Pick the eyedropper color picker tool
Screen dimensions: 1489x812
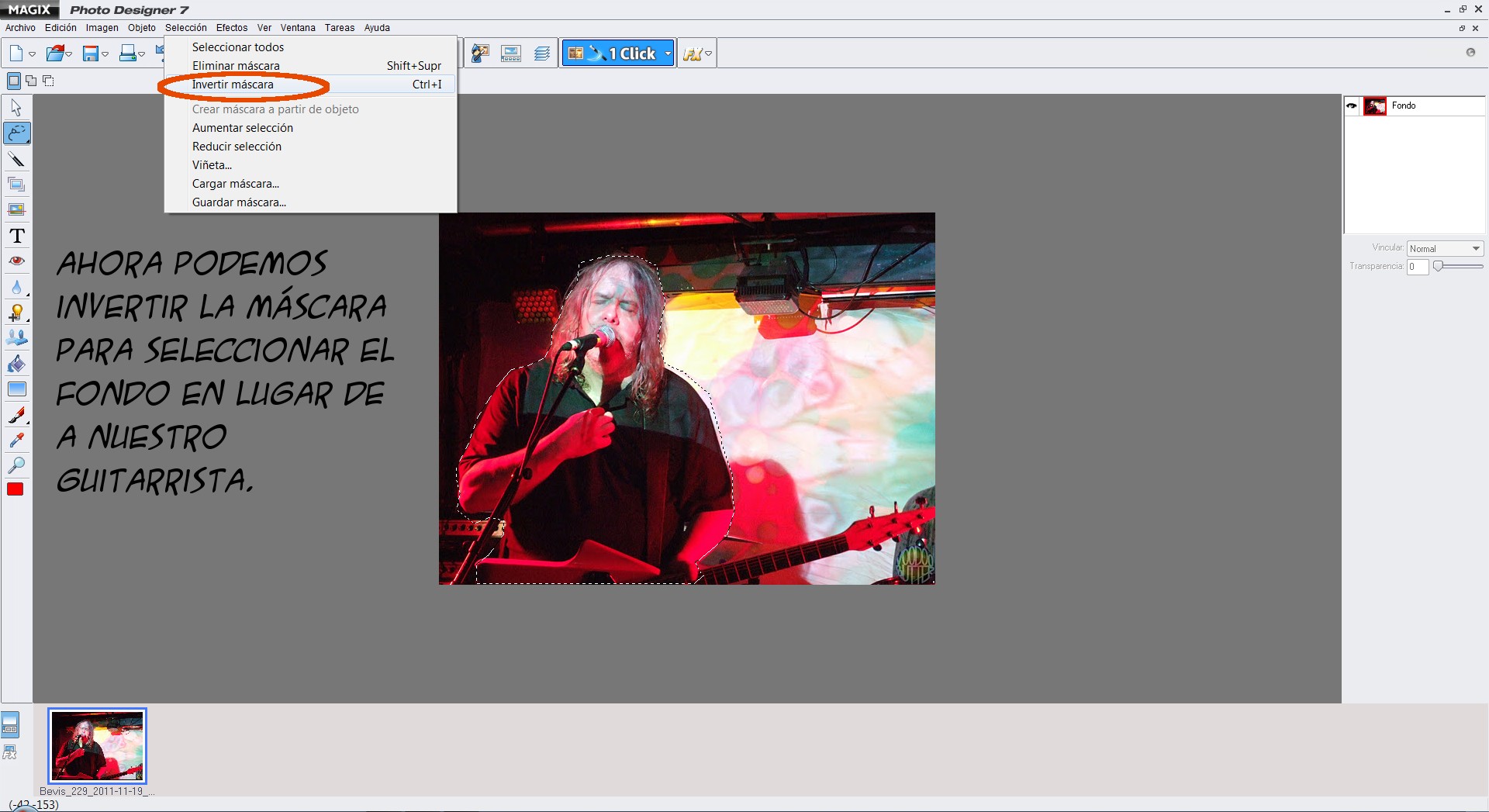[x=16, y=441]
